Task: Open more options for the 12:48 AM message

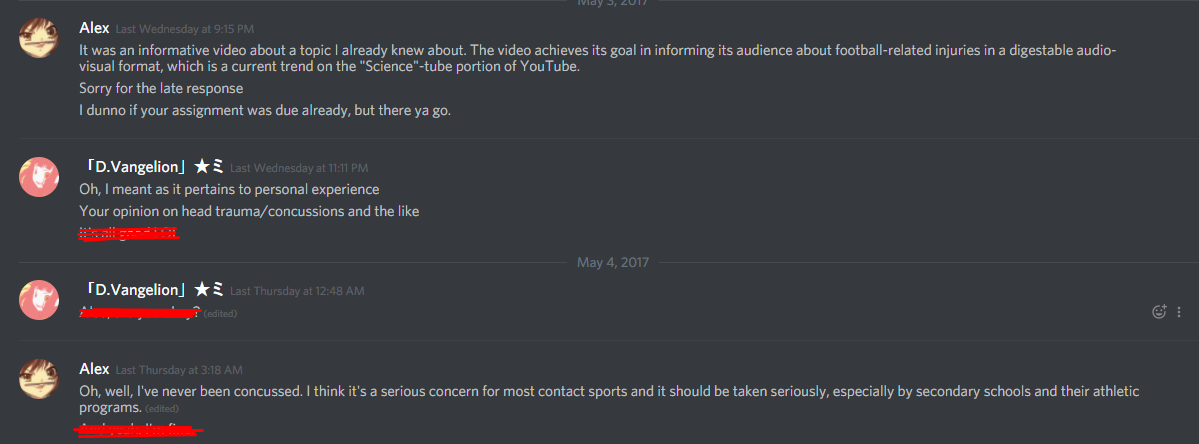Action: pos(1179,312)
